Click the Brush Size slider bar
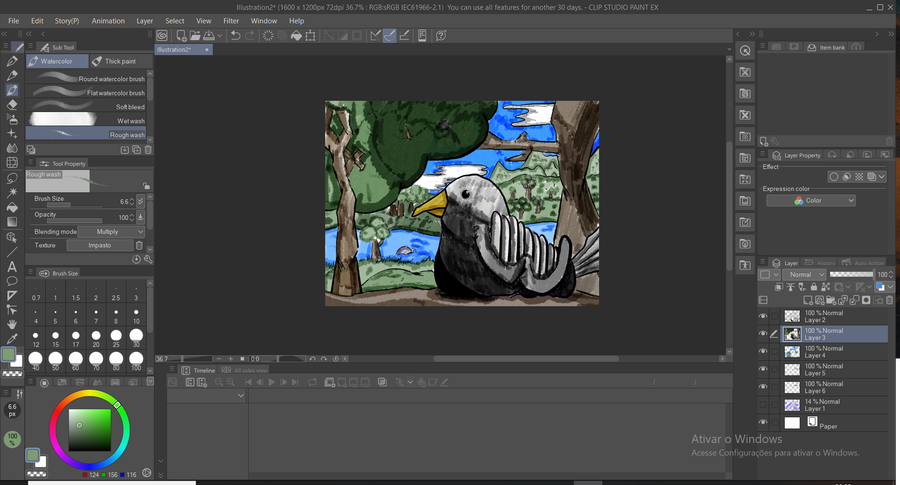 tap(75, 205)
